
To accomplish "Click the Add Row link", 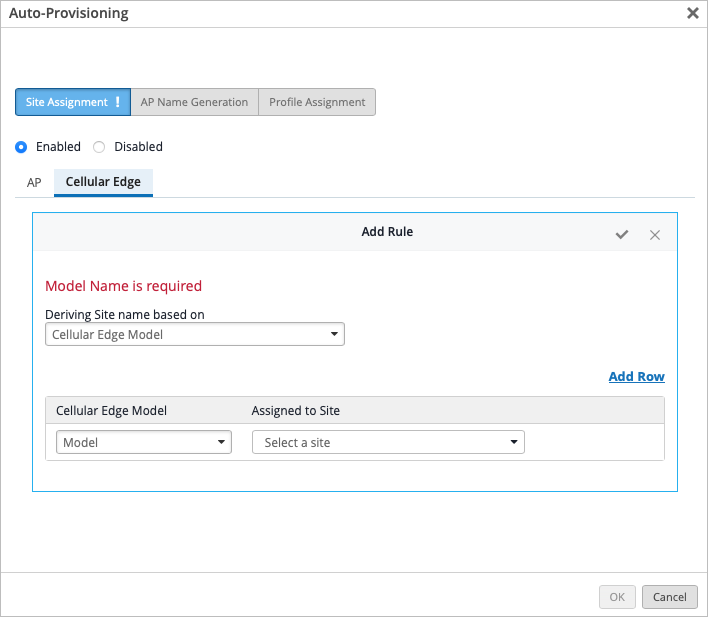I will tap(636, 377).
